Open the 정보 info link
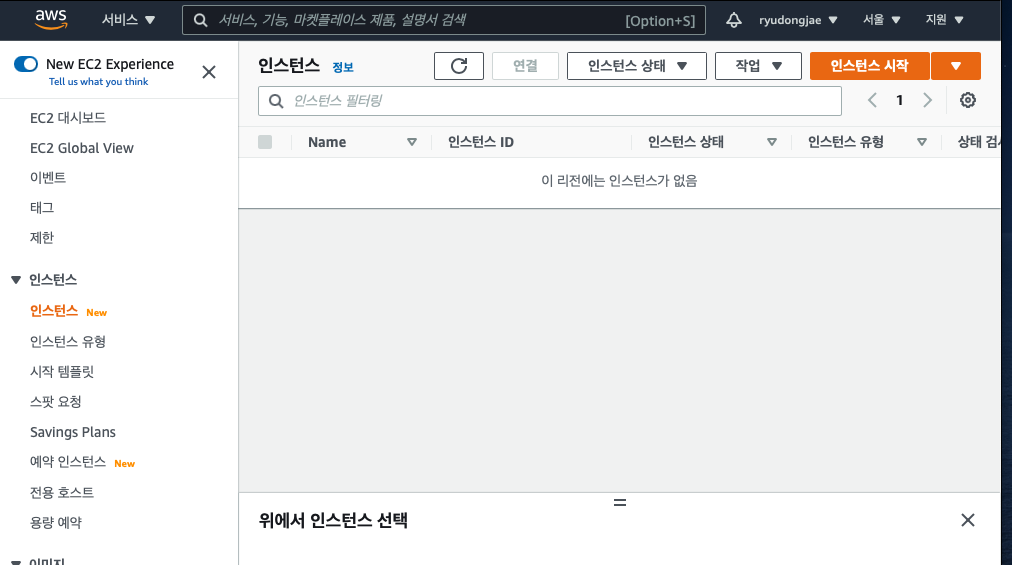1012x565 pixels. (x=343, y=67)
